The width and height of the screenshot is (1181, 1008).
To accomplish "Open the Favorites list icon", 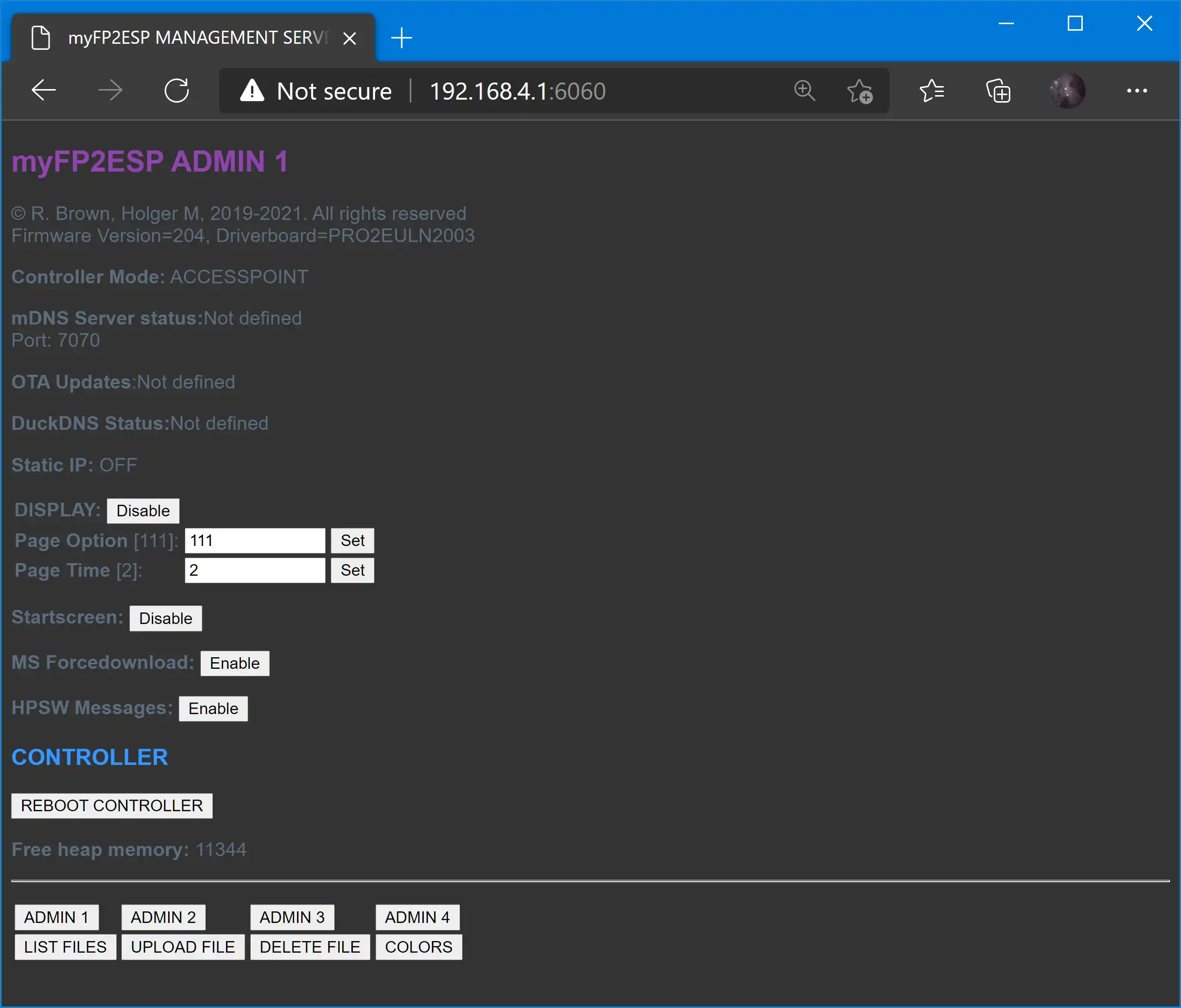I will click(x=932, y=91).
